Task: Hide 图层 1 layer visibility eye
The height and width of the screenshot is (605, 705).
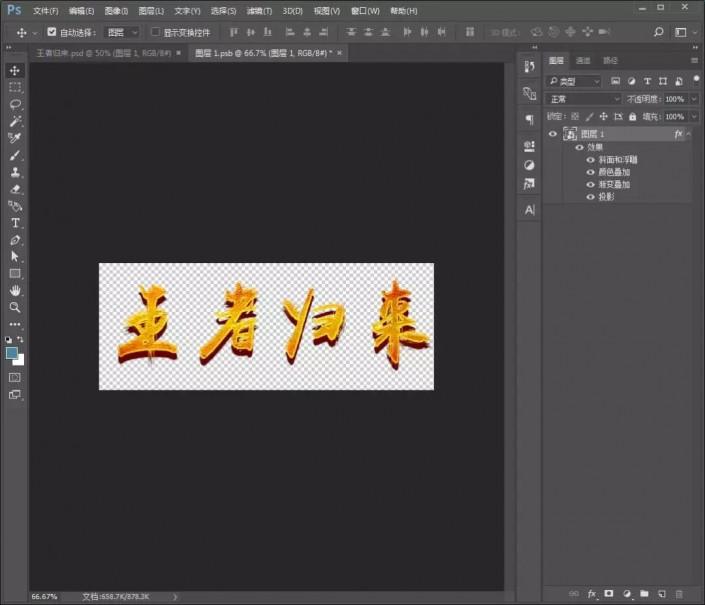Action: [x=552, y=134]
